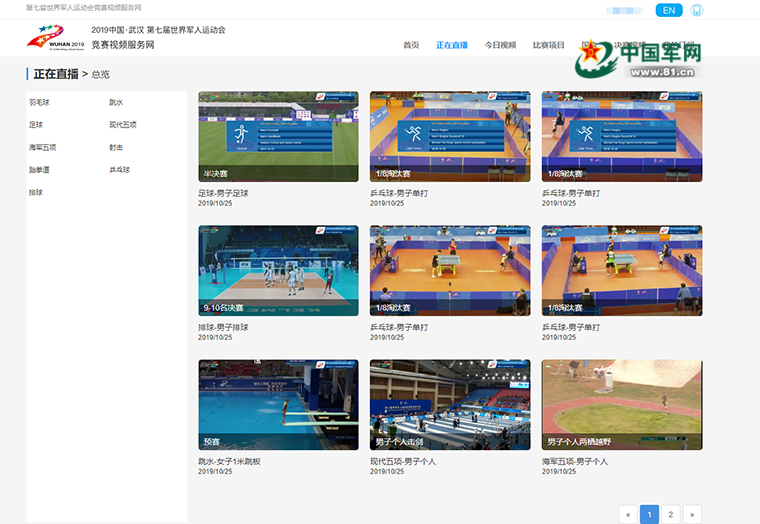The image size is (760, 524).
Task: Go to previous page with « arrow
Action: click(627, 514)
